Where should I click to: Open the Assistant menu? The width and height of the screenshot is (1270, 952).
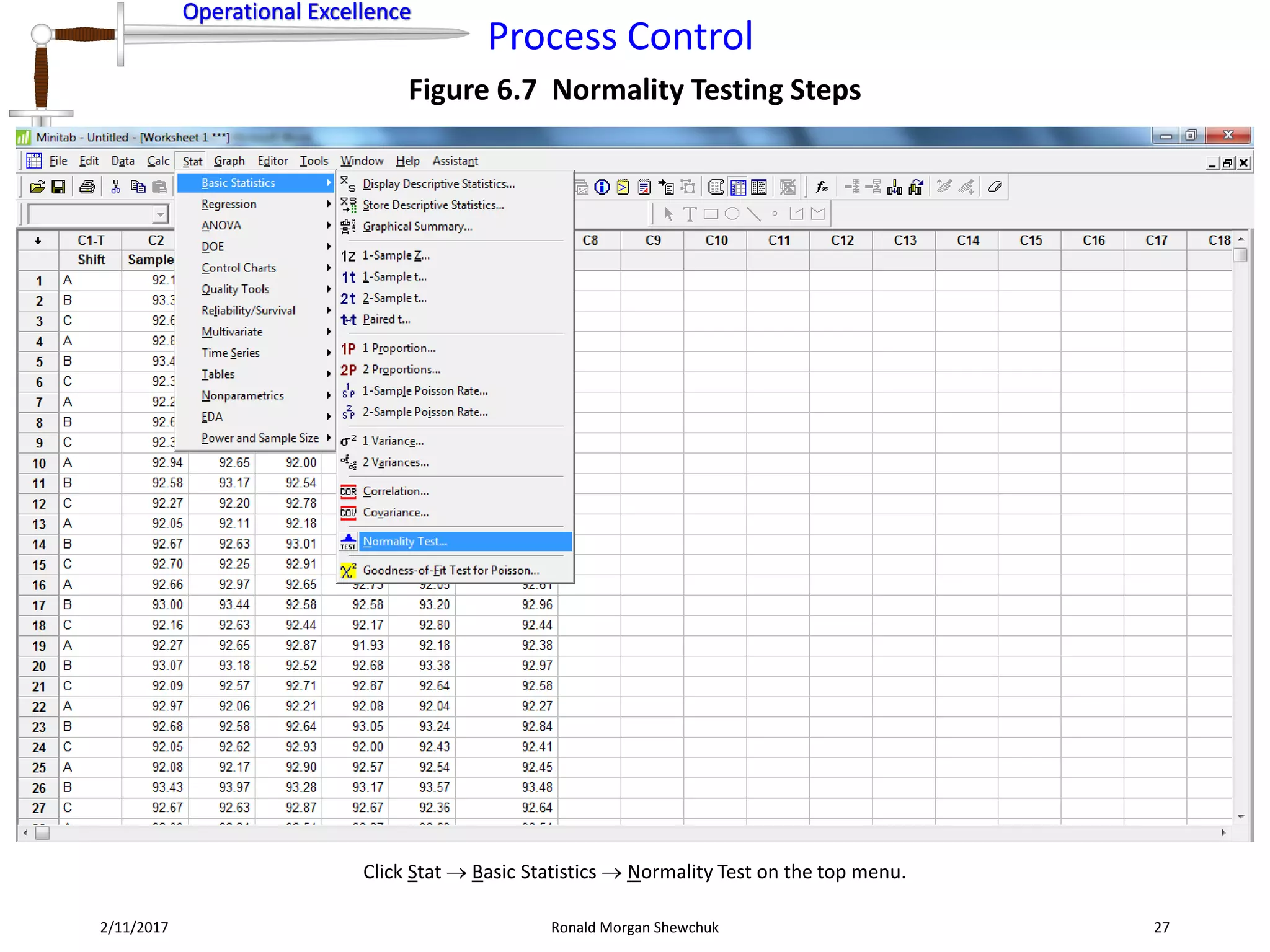tap(455, 161)
